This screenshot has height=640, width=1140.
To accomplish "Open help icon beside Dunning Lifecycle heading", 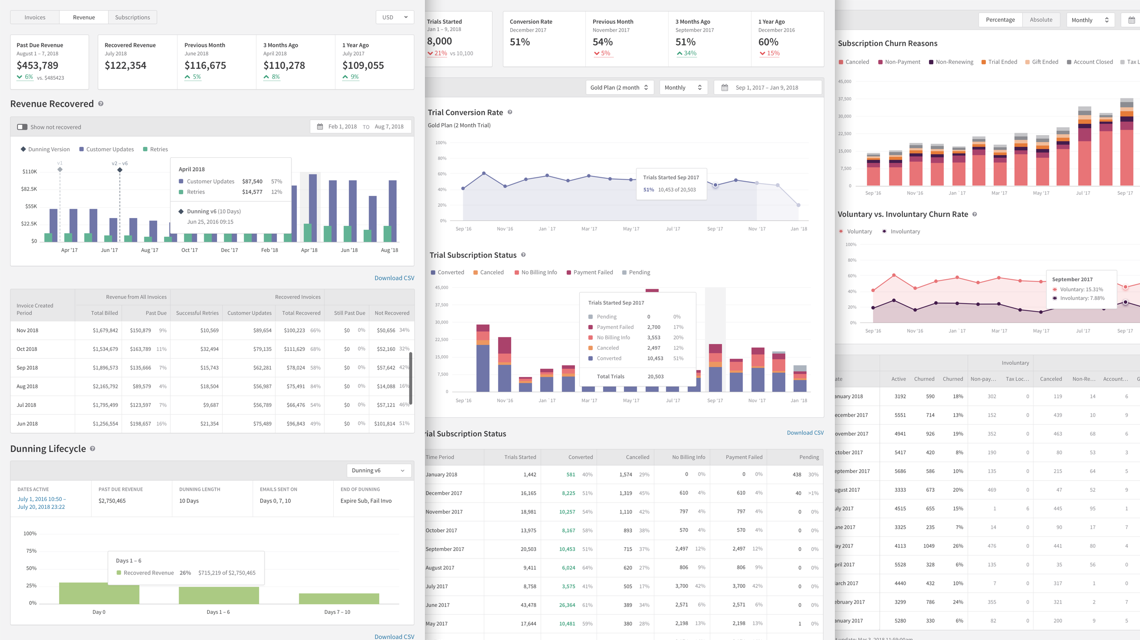I will [92, 449].
